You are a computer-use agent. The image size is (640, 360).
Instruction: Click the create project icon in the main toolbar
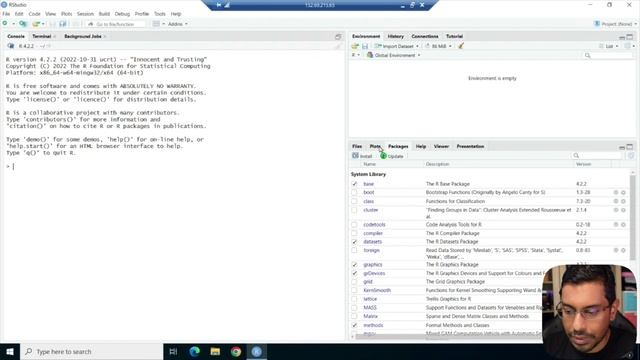click(23, 24)
